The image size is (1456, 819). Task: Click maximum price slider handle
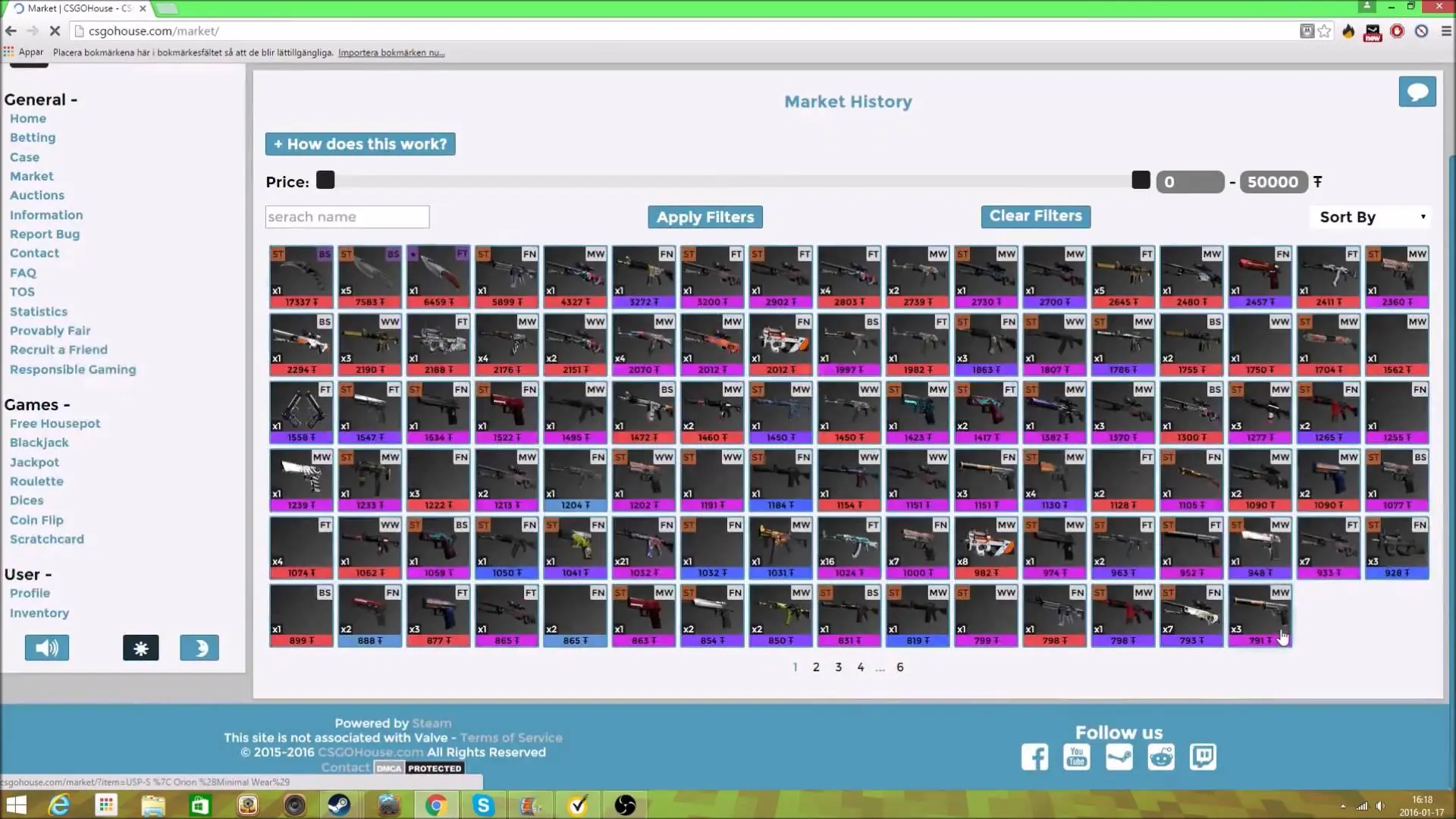point(1141,180)
